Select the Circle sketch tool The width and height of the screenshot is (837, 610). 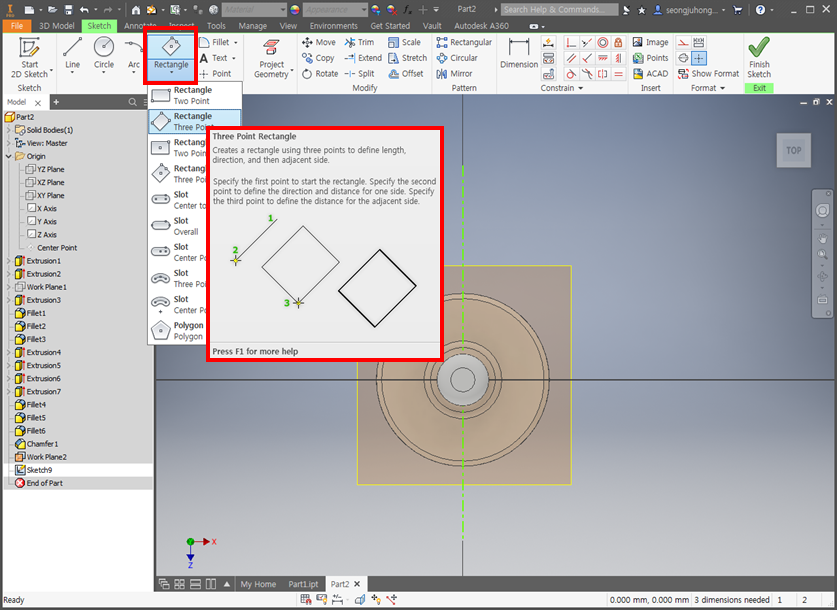[104, 54]
